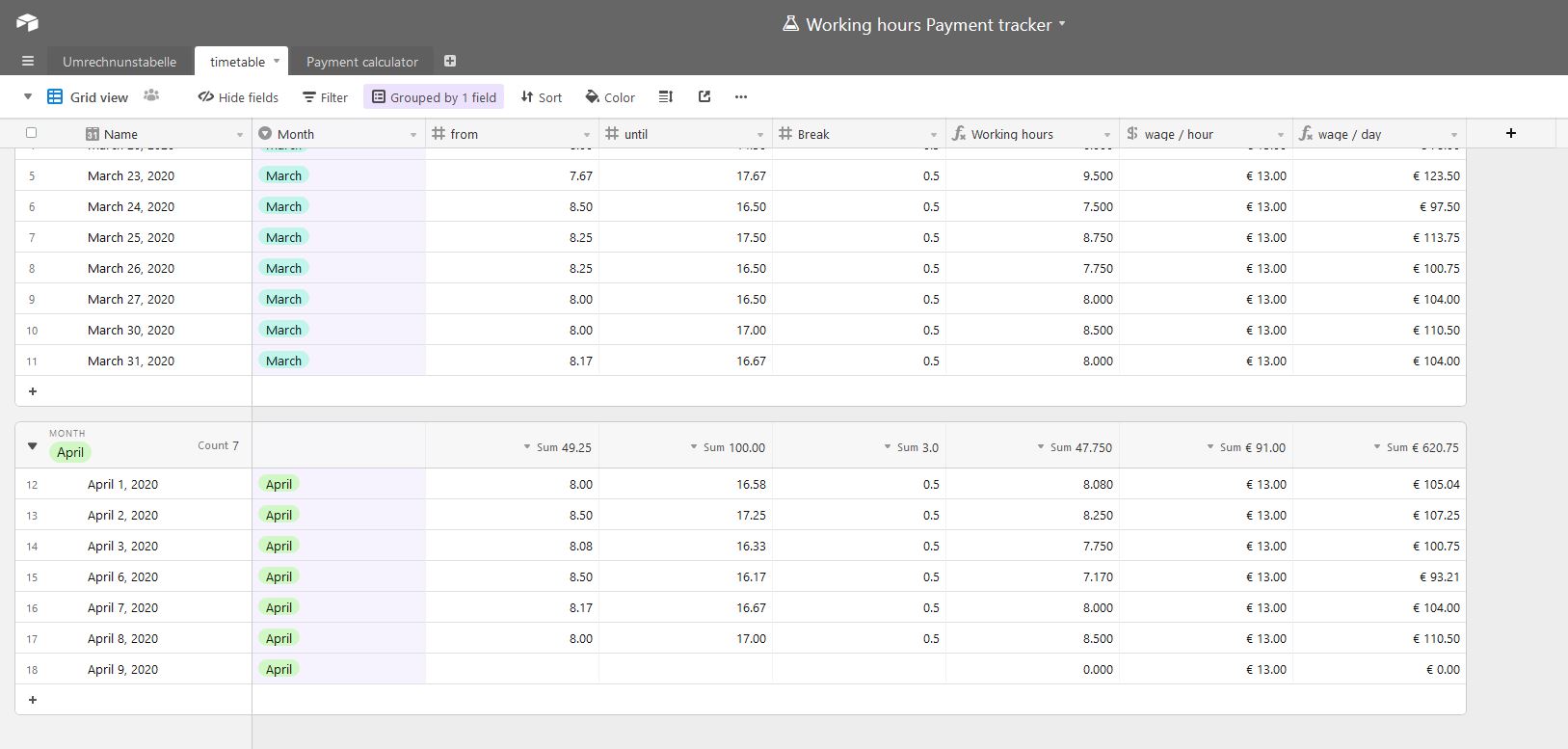Open the base title dropdown arrow
Image resolution: width=1568 pixels, height=749 pixels.
tap(1062, 23)
